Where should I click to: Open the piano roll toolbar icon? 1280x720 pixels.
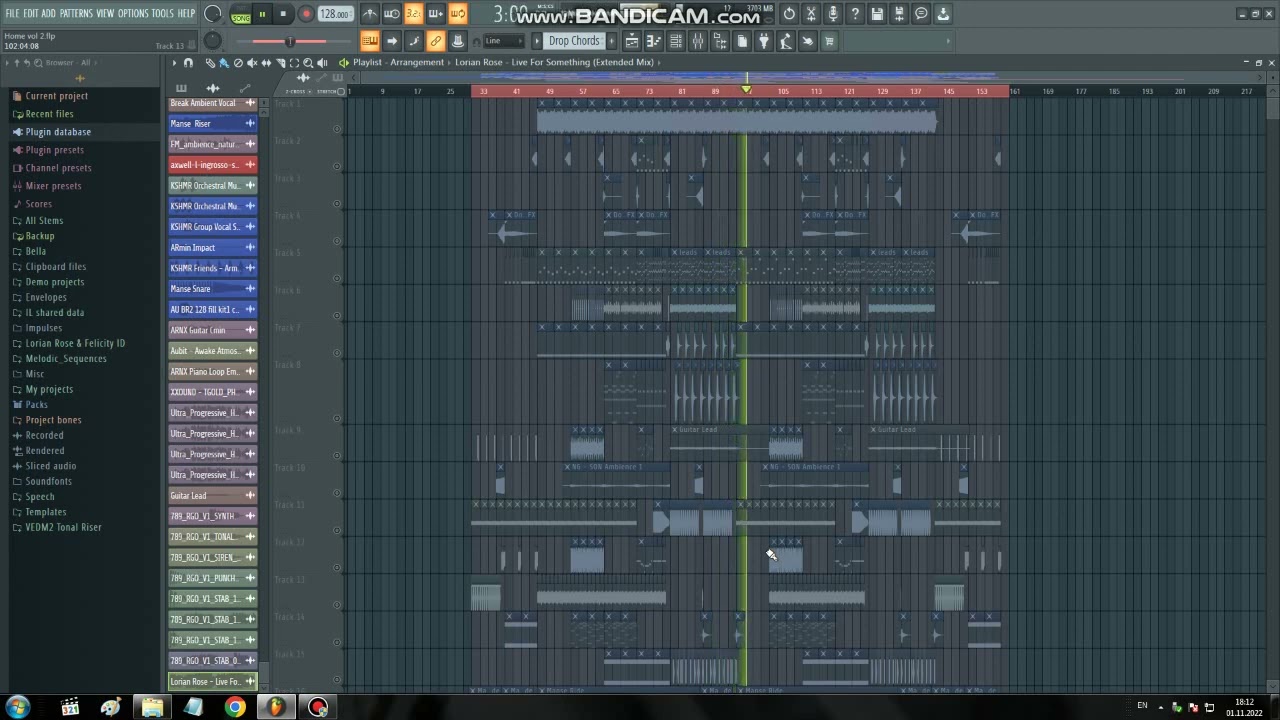click(654, 41)
